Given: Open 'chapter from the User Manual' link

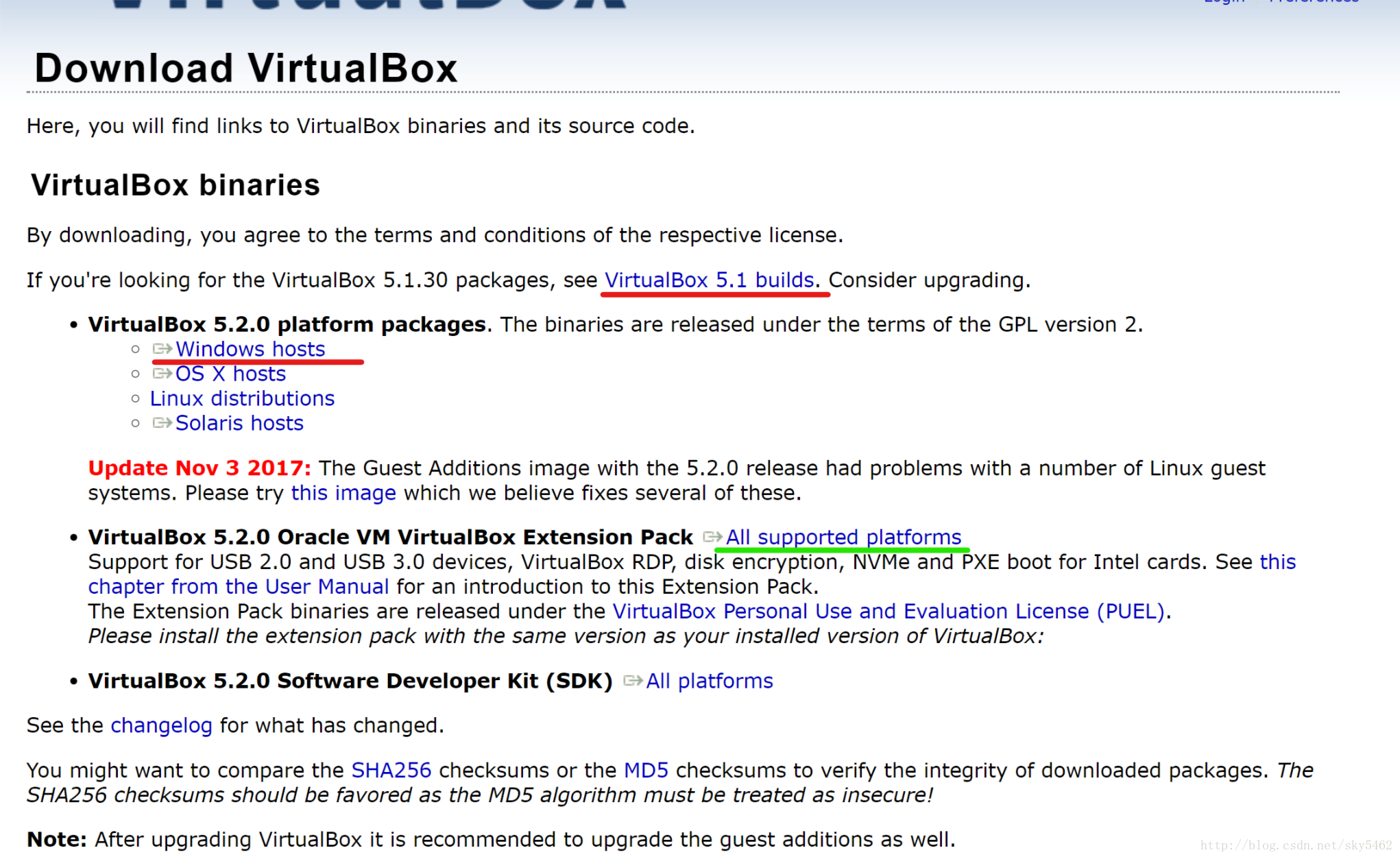Looking at the screenshot, I should 239,586.
